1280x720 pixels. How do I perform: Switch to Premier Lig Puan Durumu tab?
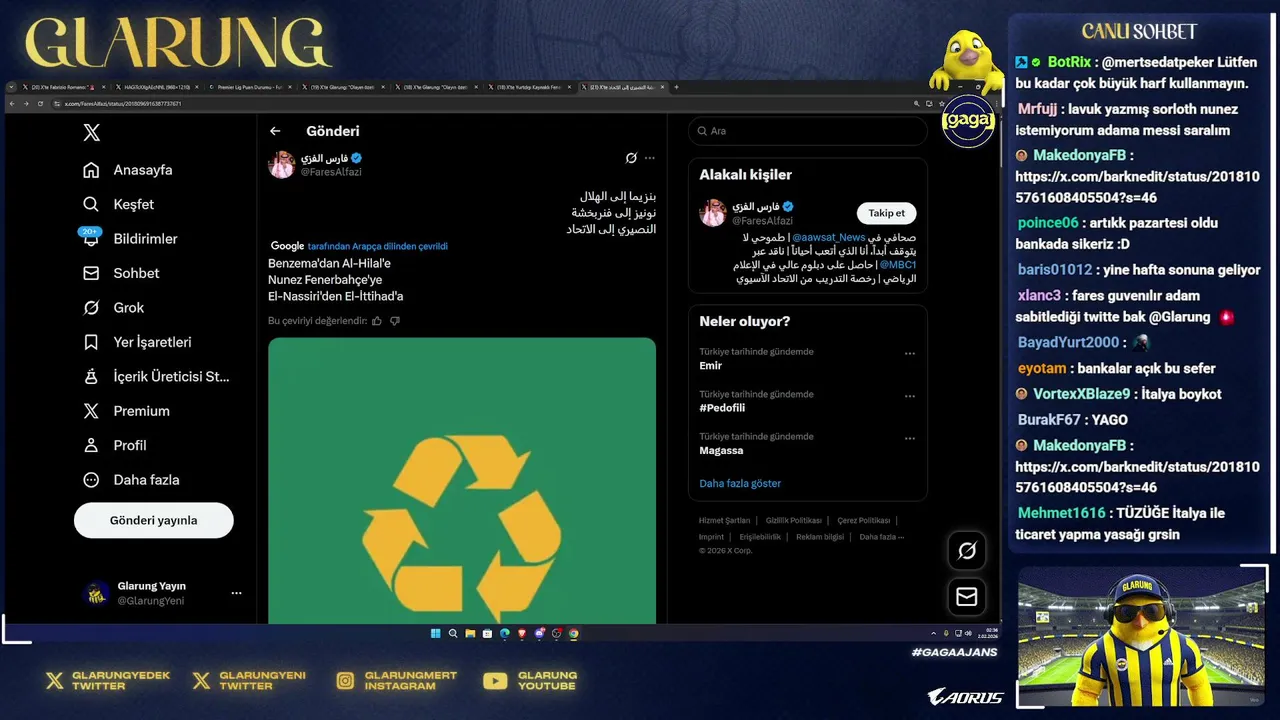pyautogui.click(x=251, y=87)
